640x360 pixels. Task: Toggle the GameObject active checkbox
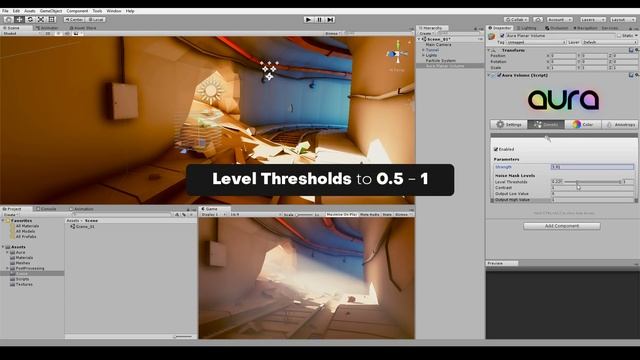(x=502, y=36)
